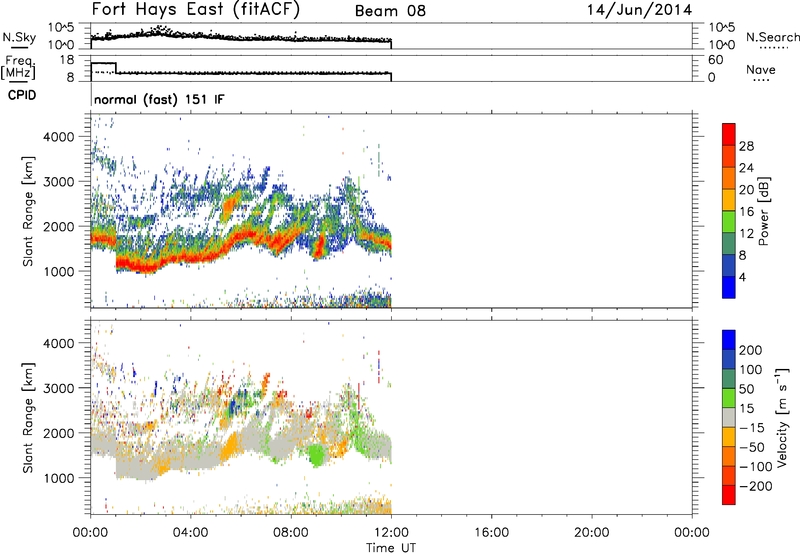Click the power colorbar's red top segment
800x554 pixels.
pyautogui.click(x=729, y=134)
